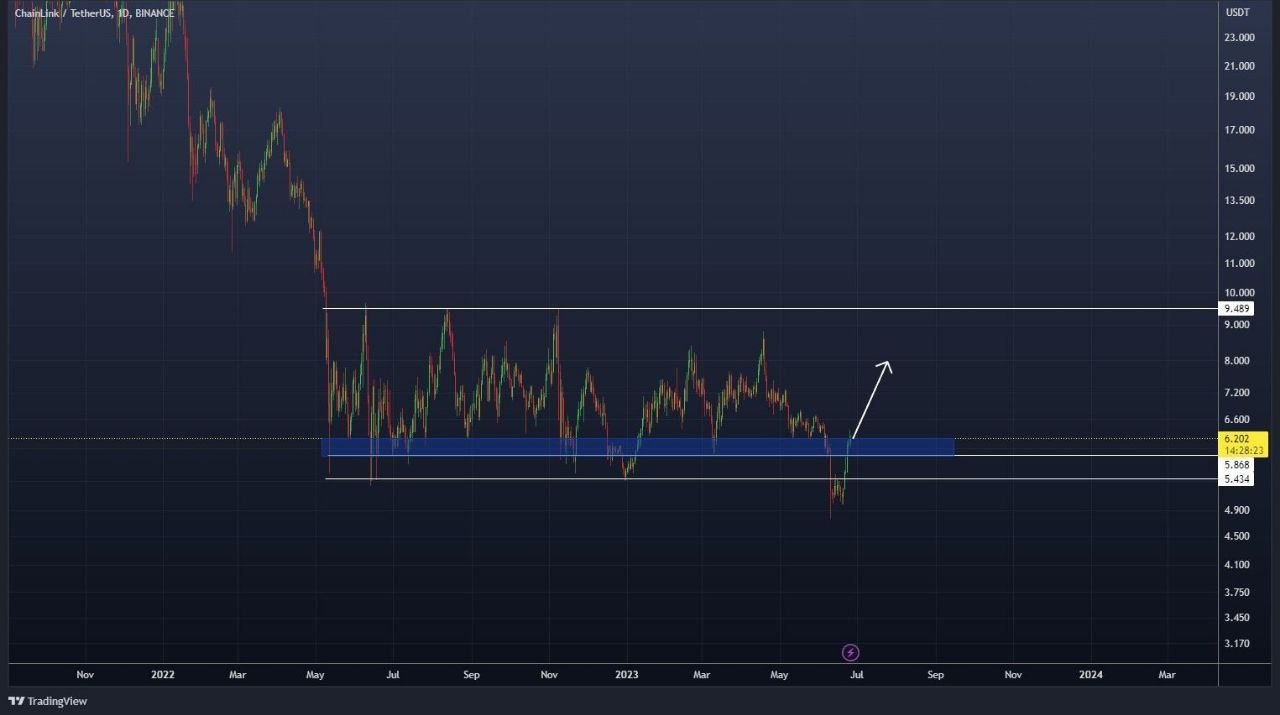Click the 2024 label on time axis
The width and height of the screenshot is (1280, 715).
tap(1091, 675)
